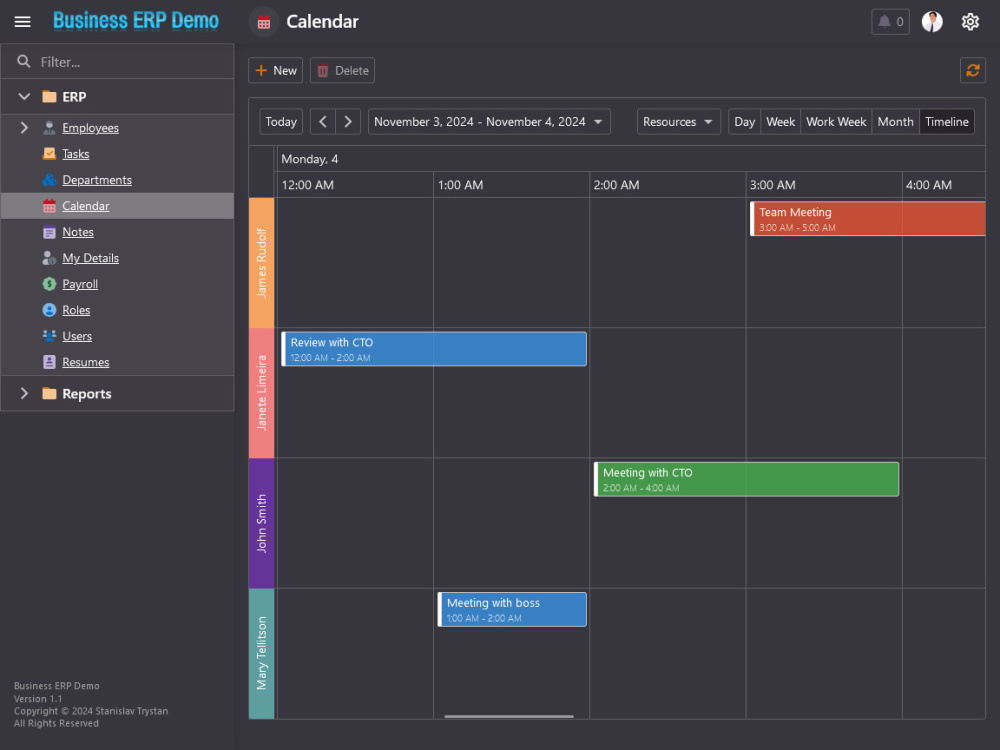Image resolution: width=1000 pixels, height=750 pixels.
Task: Open the Users link
Action: coord(77,335)
